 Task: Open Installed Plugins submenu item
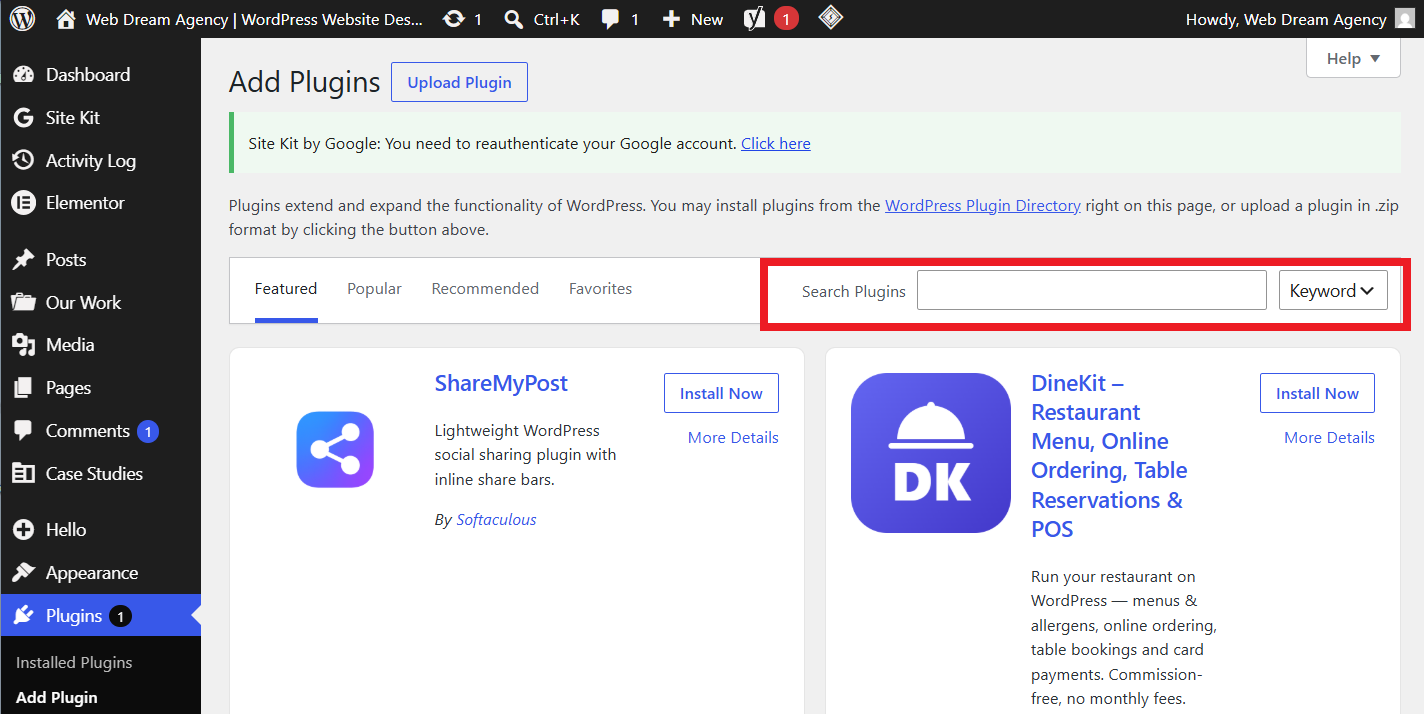[x=74, y=662]
